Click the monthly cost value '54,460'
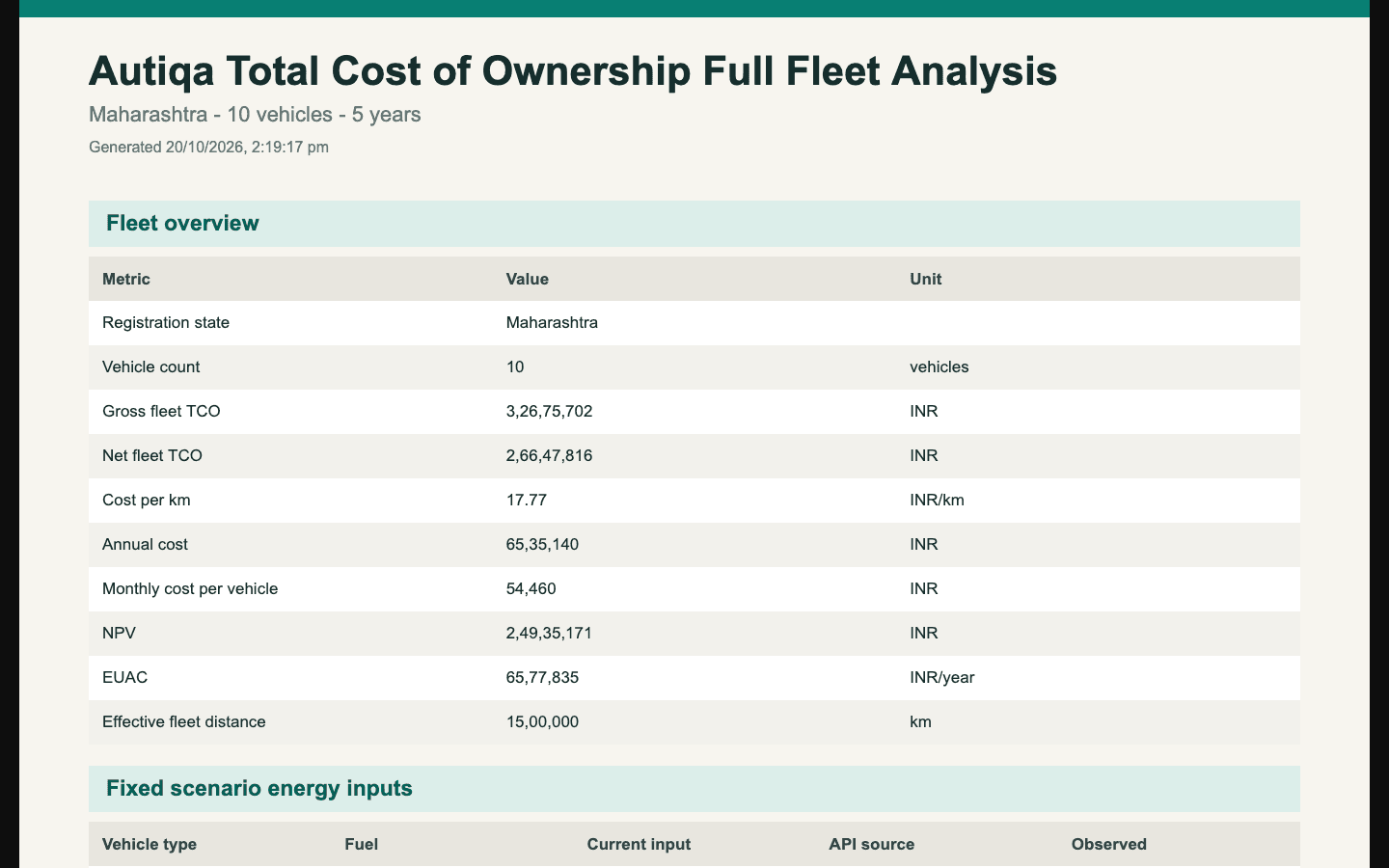This screenshot has width=1389, height=868. pyautogui.click(x=531, y=589)
